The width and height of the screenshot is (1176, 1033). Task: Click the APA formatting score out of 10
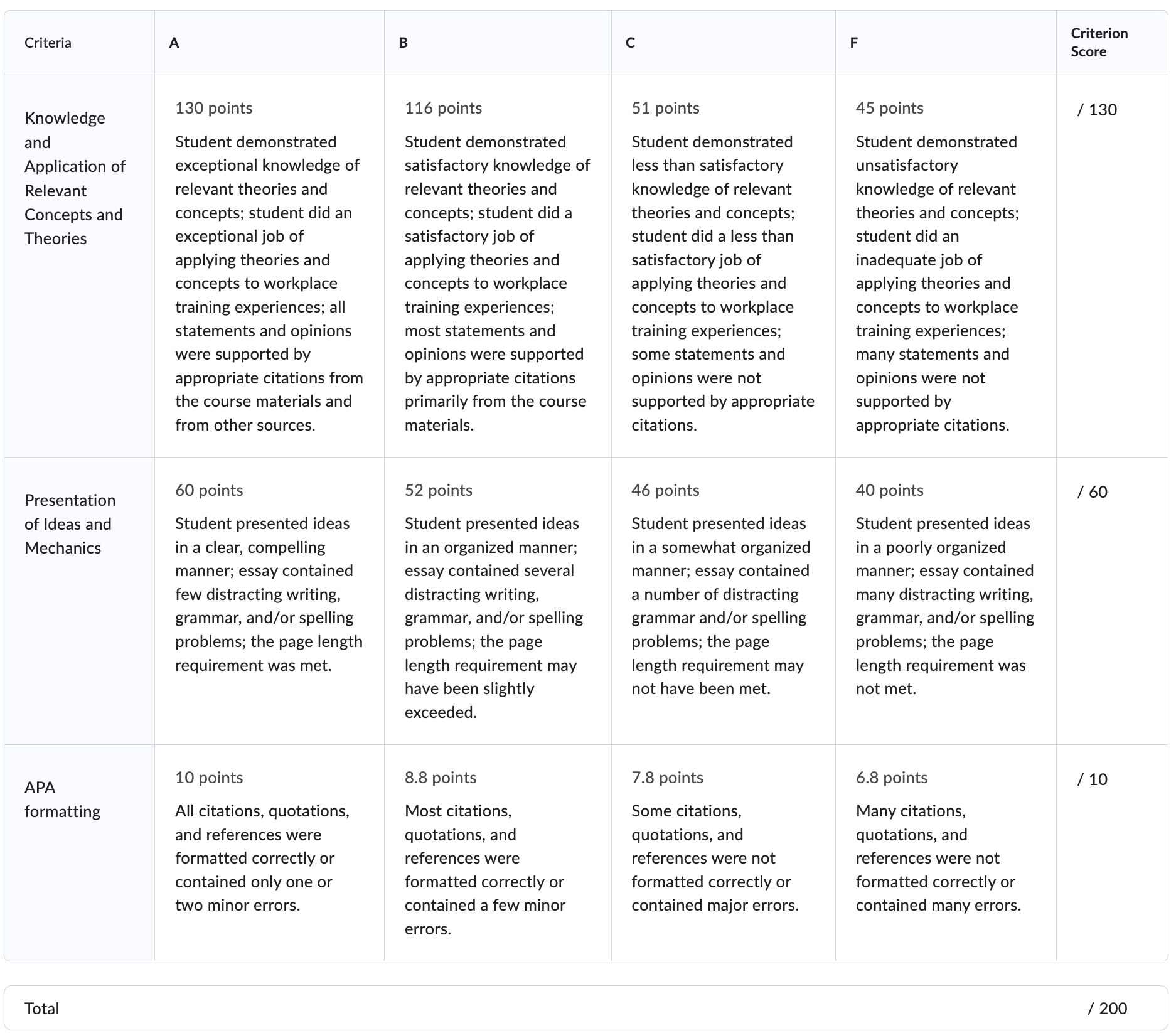click(1092, 779)
